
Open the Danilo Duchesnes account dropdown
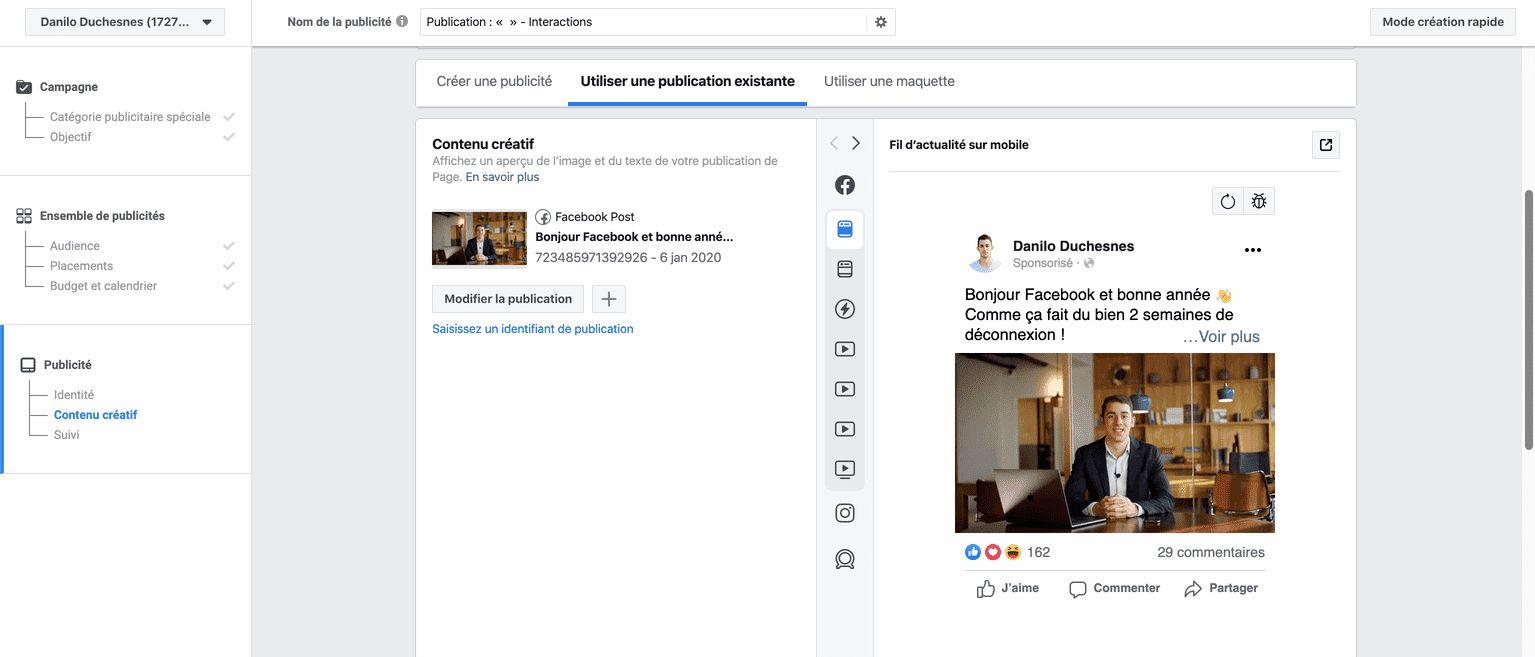click(125, 22)
